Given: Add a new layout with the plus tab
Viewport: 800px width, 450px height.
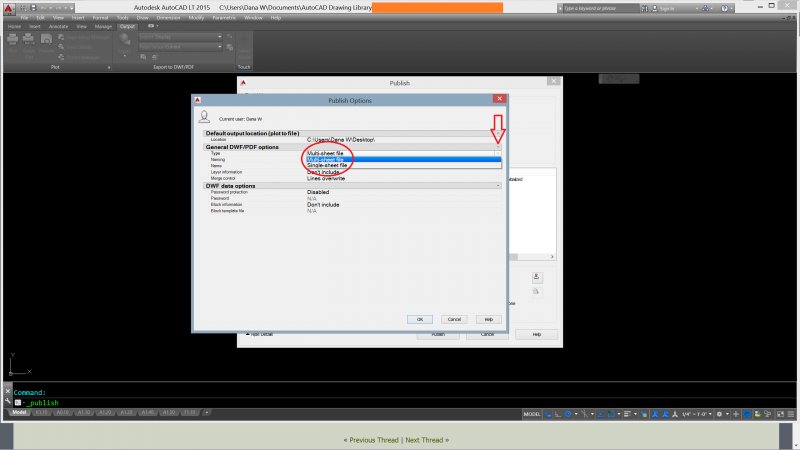Looking at the screenshot, I should [206, 412].
